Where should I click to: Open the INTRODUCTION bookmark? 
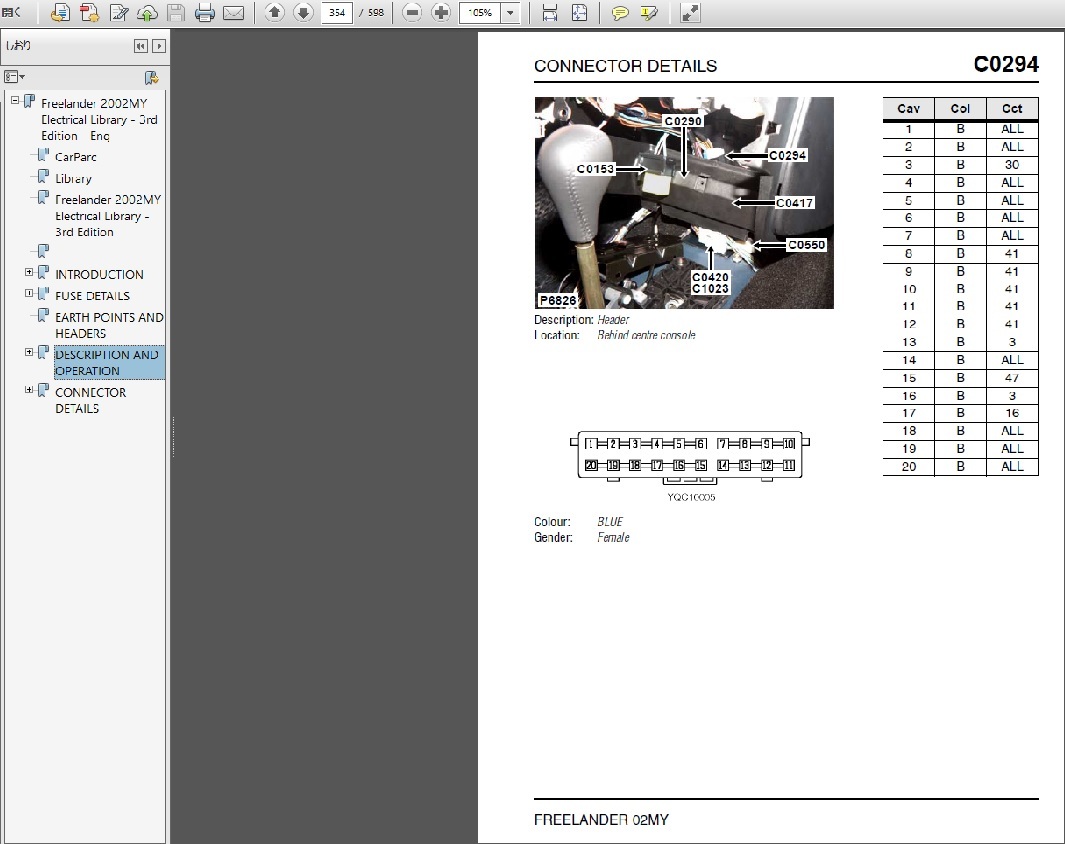click(99, 274)
